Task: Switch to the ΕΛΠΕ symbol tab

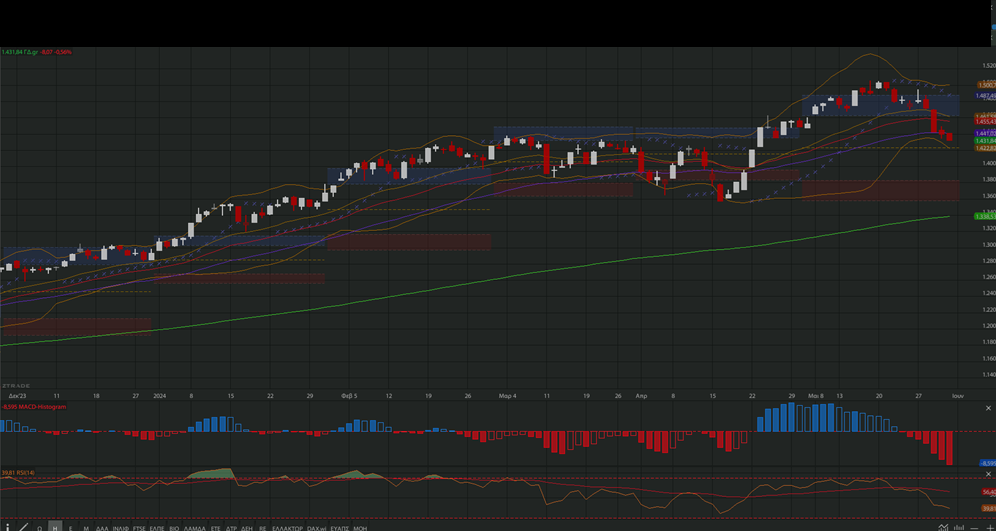Action: point(157,528)
